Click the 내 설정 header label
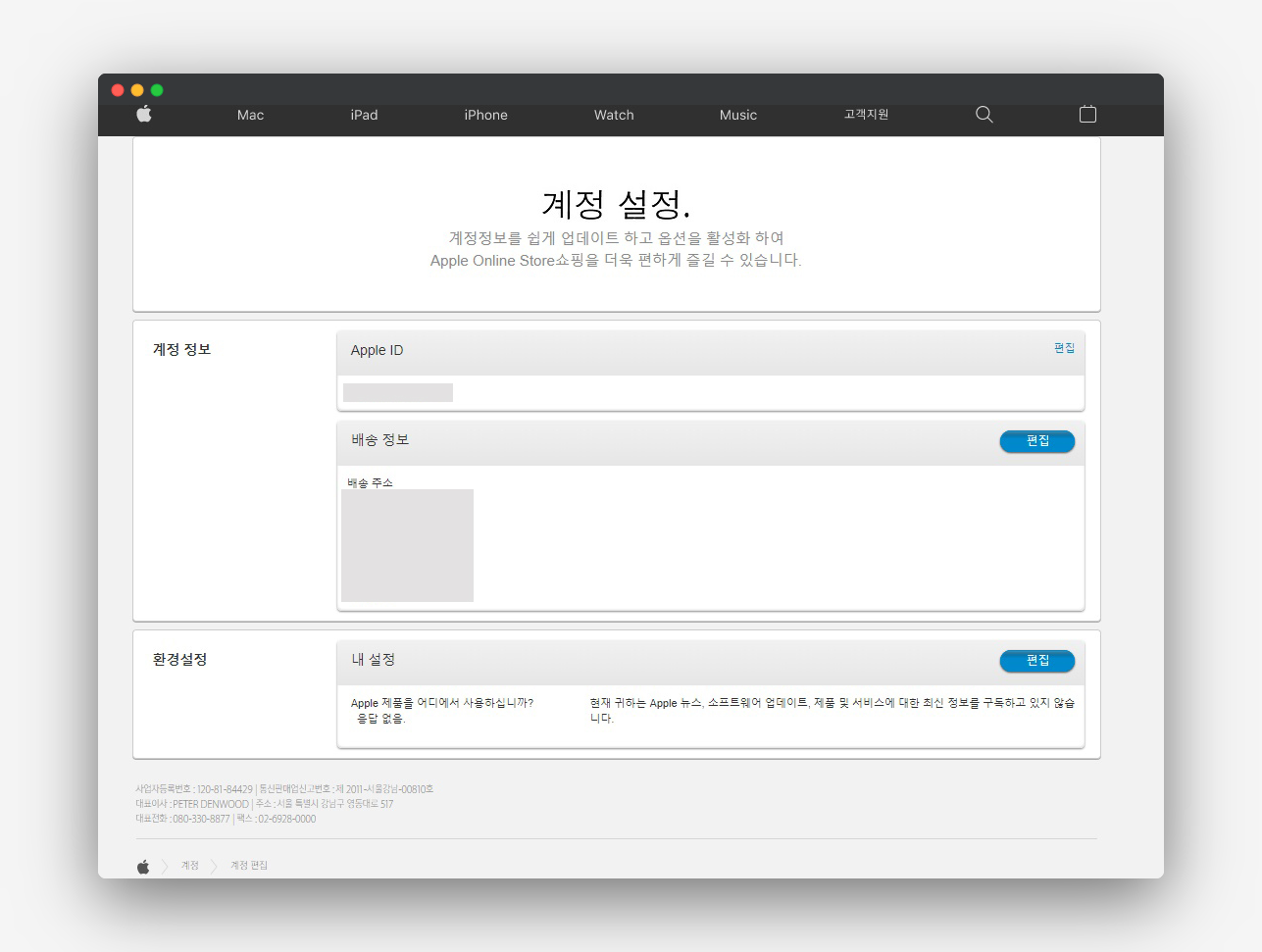Screen dimensions: 1262x952 pyautogui.click(x=374, y=660)
